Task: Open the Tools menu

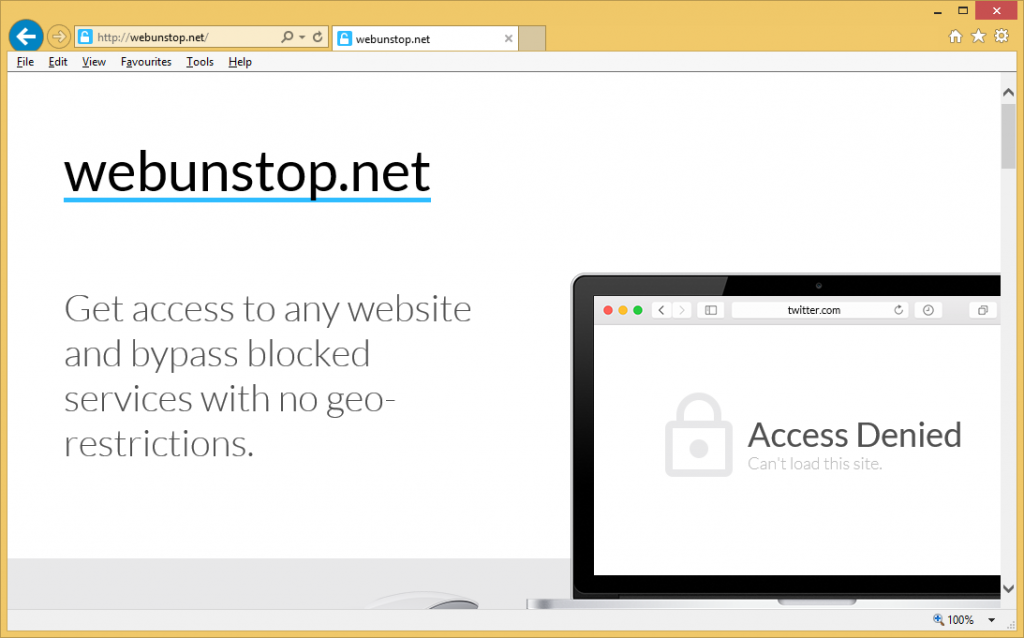Action: click(200, 62)
